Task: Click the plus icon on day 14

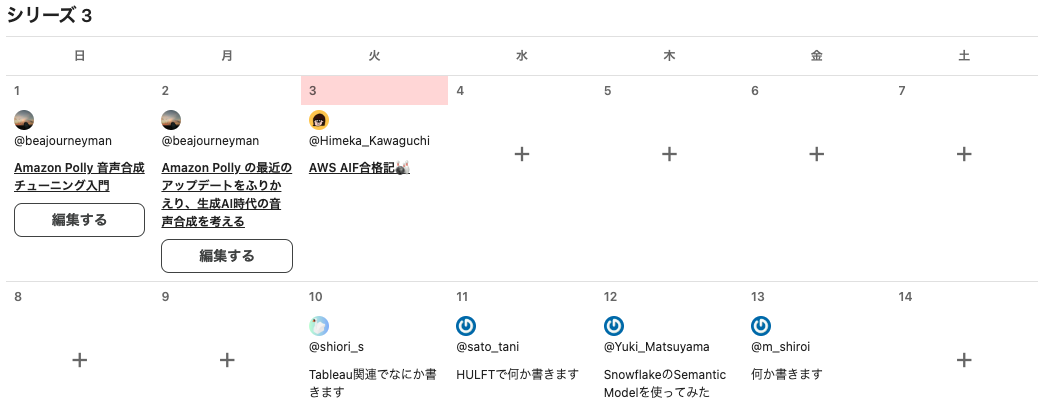Action: point(964,360)
